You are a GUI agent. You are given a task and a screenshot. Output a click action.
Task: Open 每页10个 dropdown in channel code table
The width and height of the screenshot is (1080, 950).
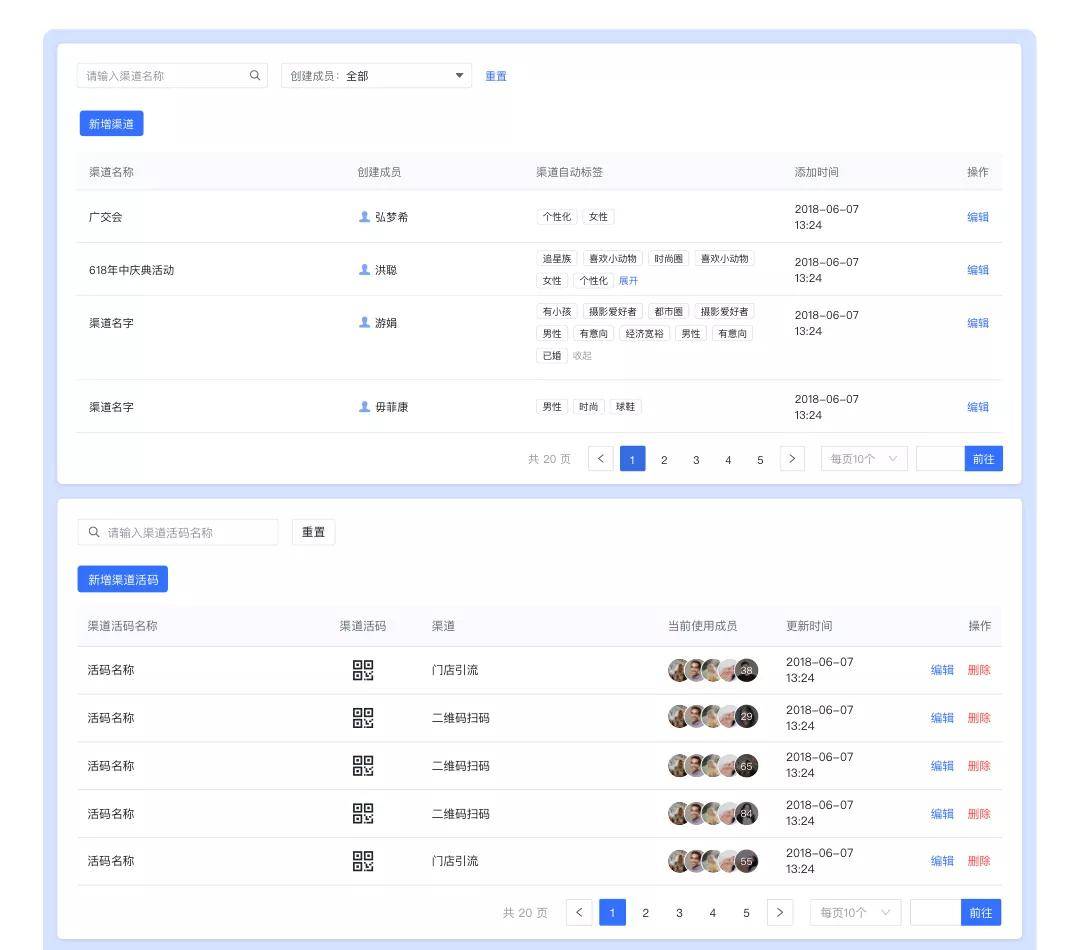[x=855, y=912]
